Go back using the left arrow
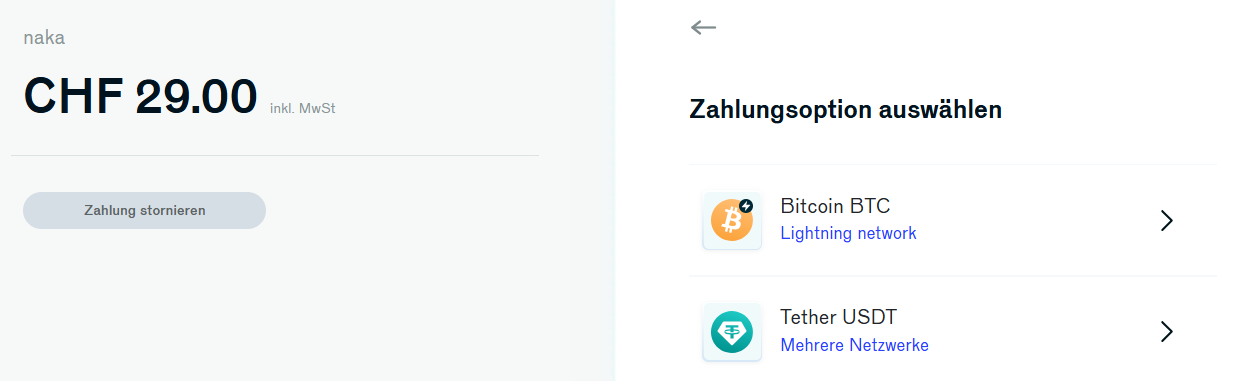 click(x=703, y=27)
